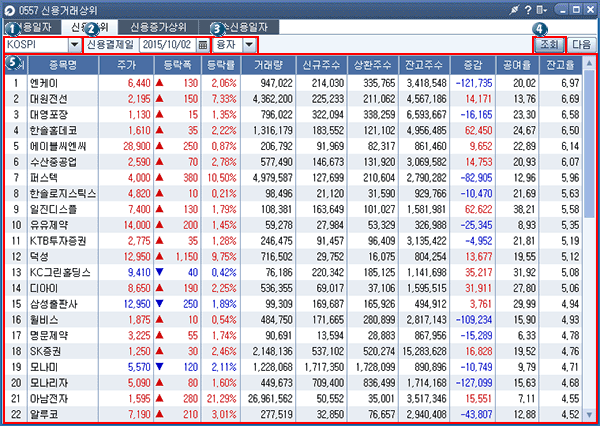This screenshot has width=600, height=426.
Task: Click 퍼스텍 change rate 10.50%
Action: coord(222,178)
